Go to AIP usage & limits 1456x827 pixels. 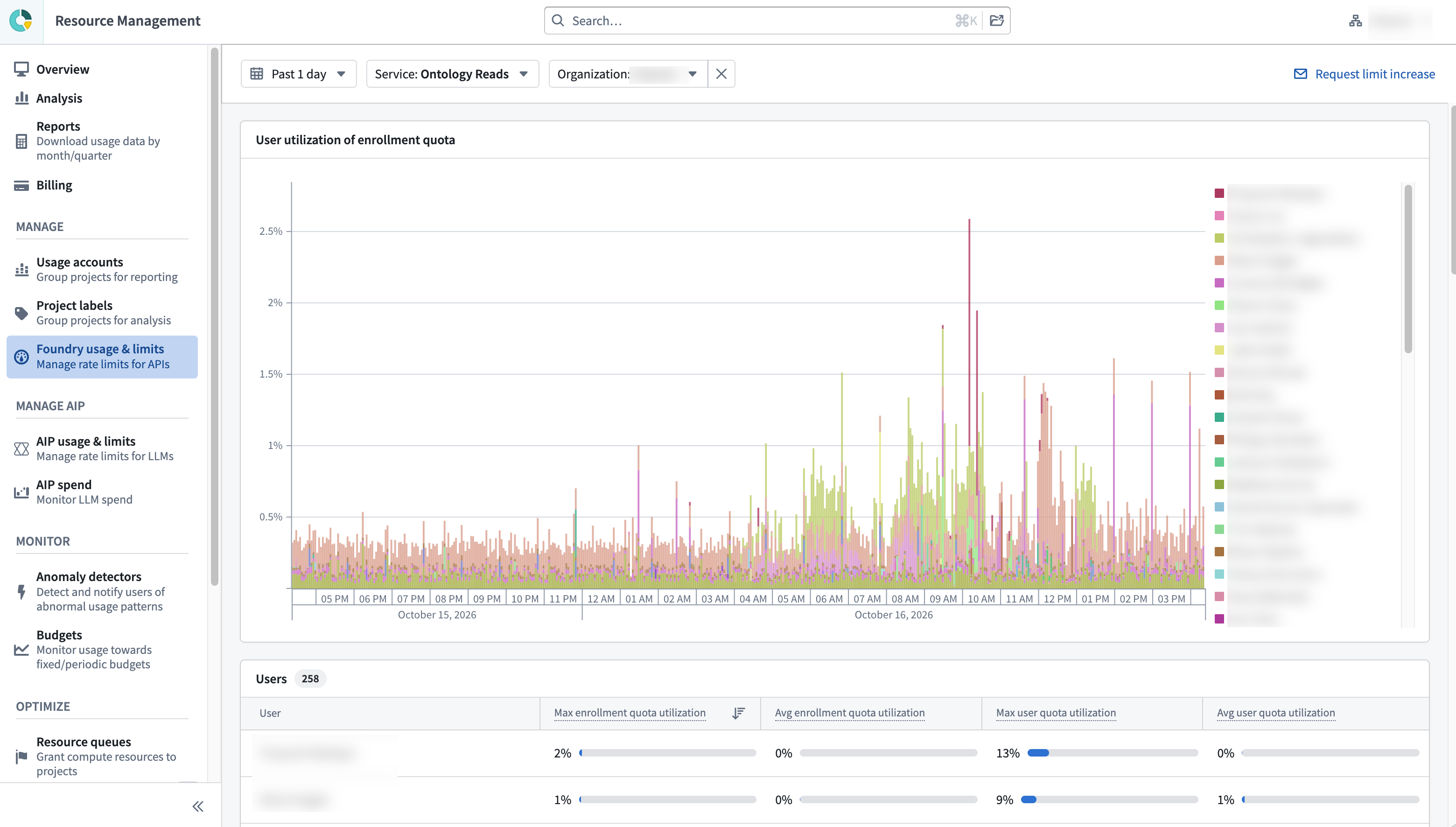pos(102,449)
